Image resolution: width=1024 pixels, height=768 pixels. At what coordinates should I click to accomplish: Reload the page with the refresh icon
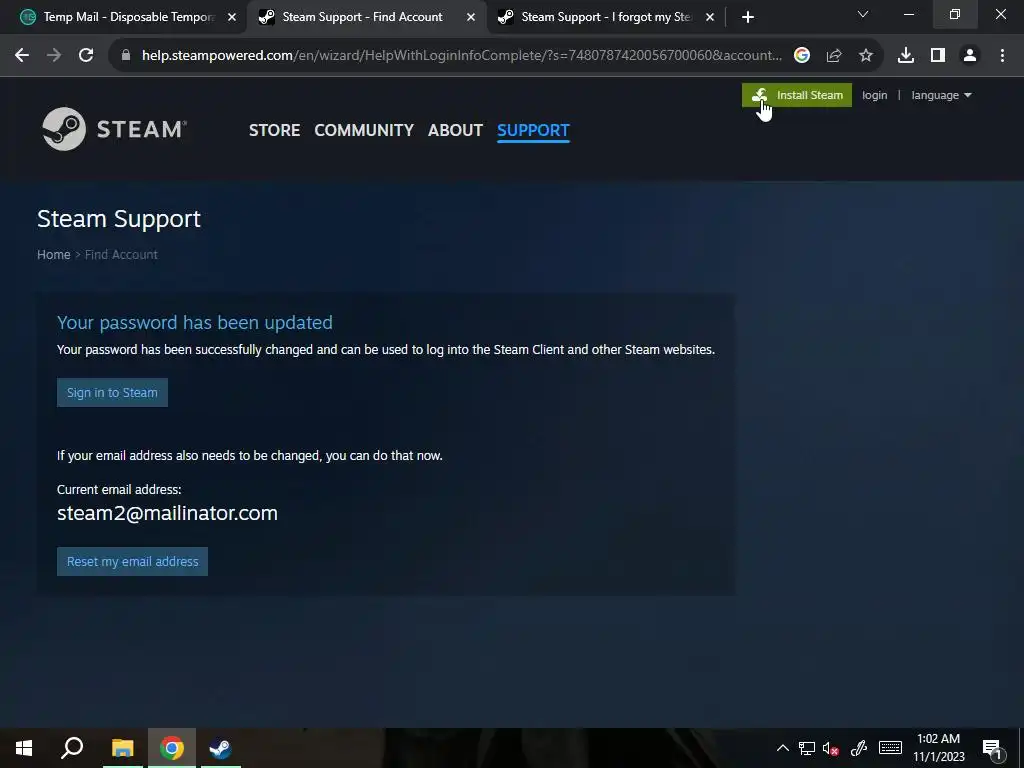[86, 56]
